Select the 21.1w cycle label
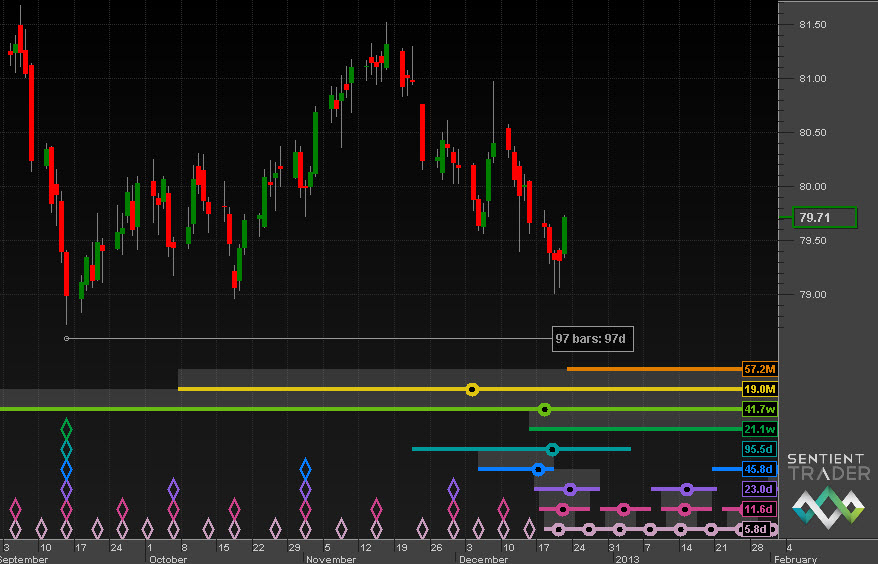The height and width of the screenshot is (564, 878). click(759, 429)
